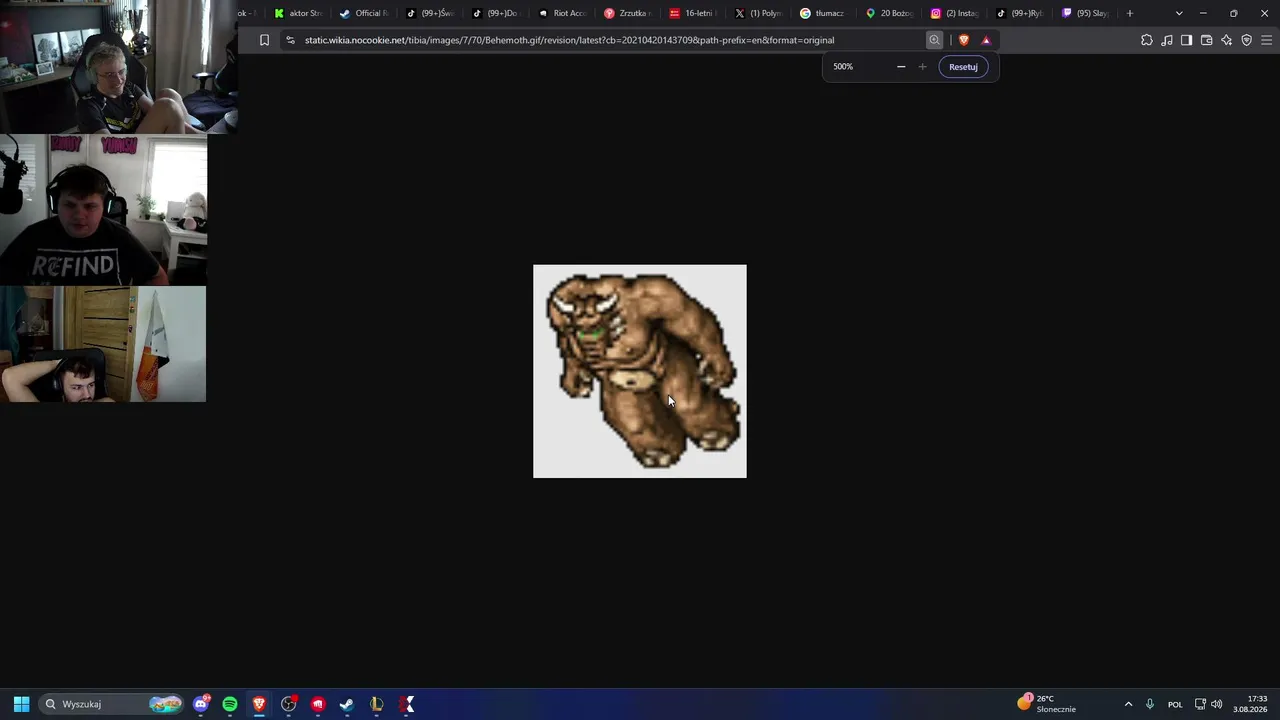
Task: Expand the hidden system tray icons
Action: [1128, 704]
